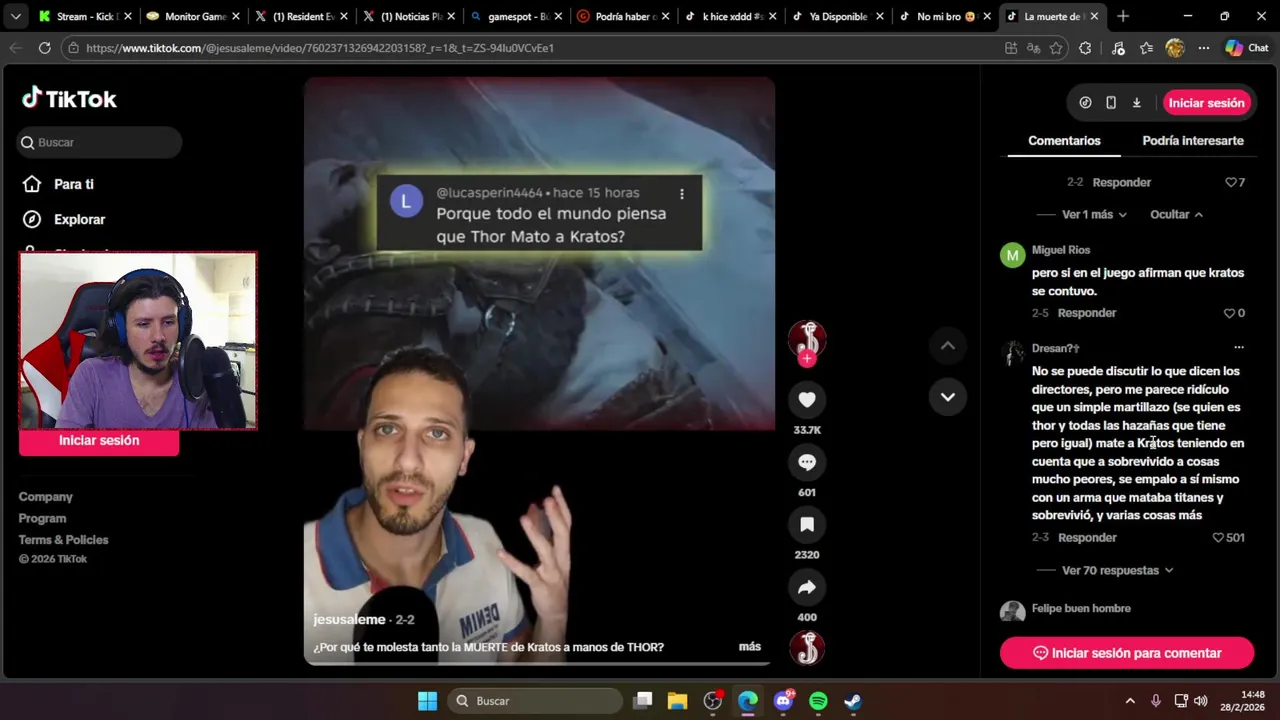Open Discord from the taskbar
The image size is (1280, 720).
(x=783, y=701)
